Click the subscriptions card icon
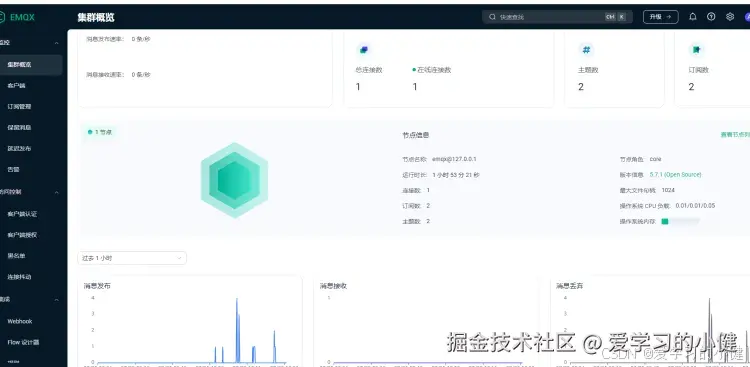 point(696,49)
